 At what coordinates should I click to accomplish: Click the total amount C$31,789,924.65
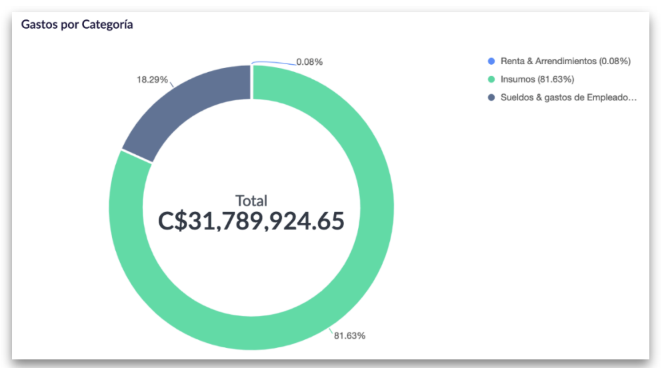tap(251, 221)
